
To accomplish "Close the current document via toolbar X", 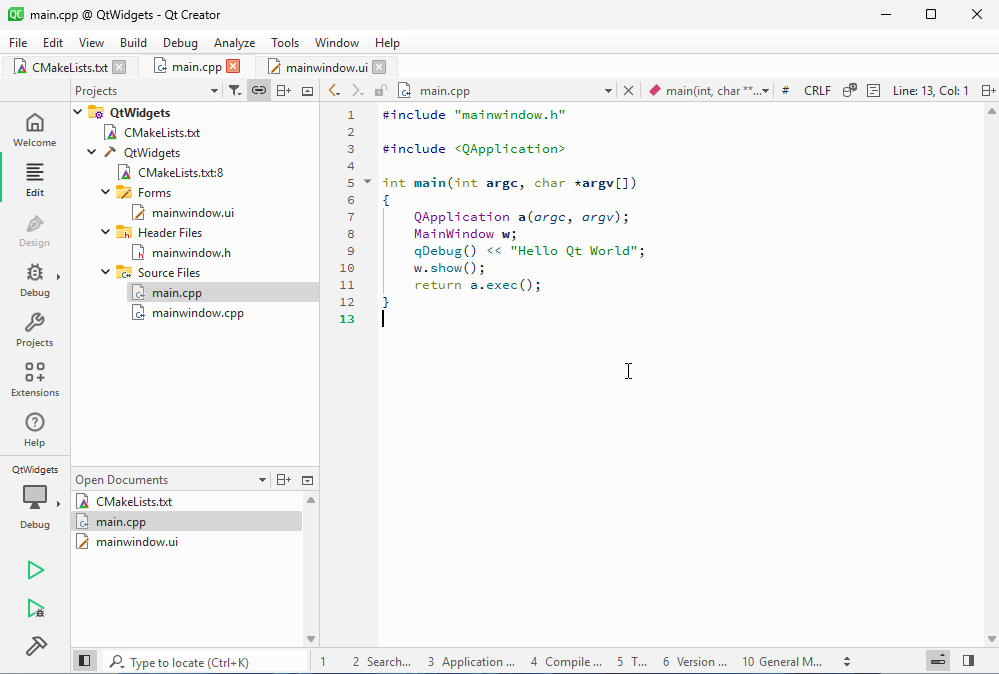I will click(628, 90).
